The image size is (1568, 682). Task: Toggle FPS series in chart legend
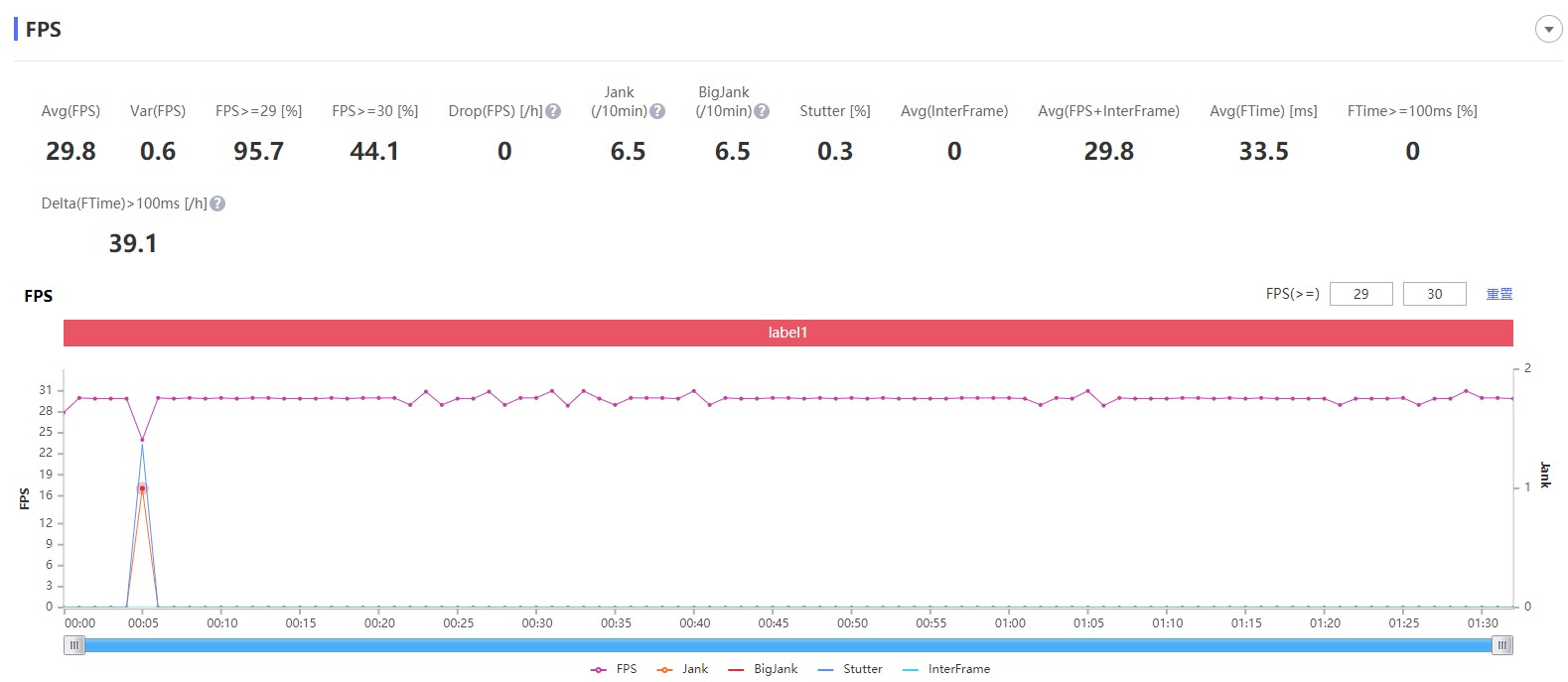[615, 669]
